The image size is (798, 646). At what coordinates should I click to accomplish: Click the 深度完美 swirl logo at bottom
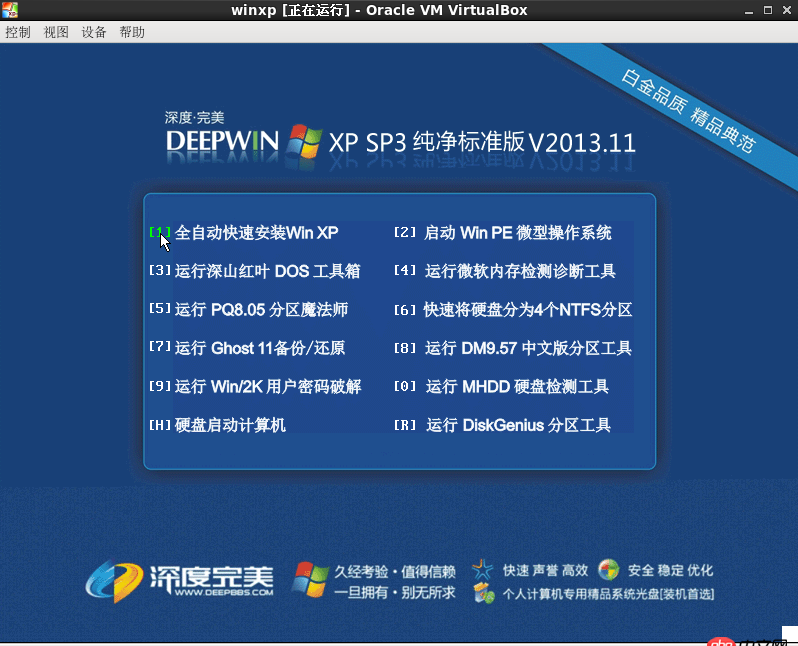pos(114,581)
